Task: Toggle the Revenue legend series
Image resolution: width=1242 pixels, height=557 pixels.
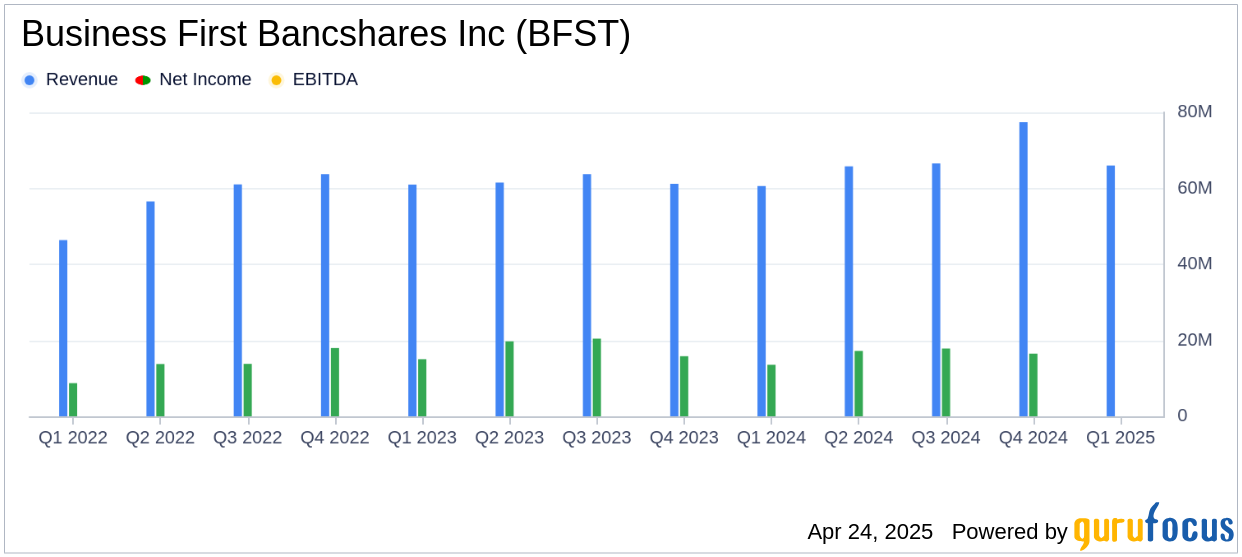Action: (81, 80)
